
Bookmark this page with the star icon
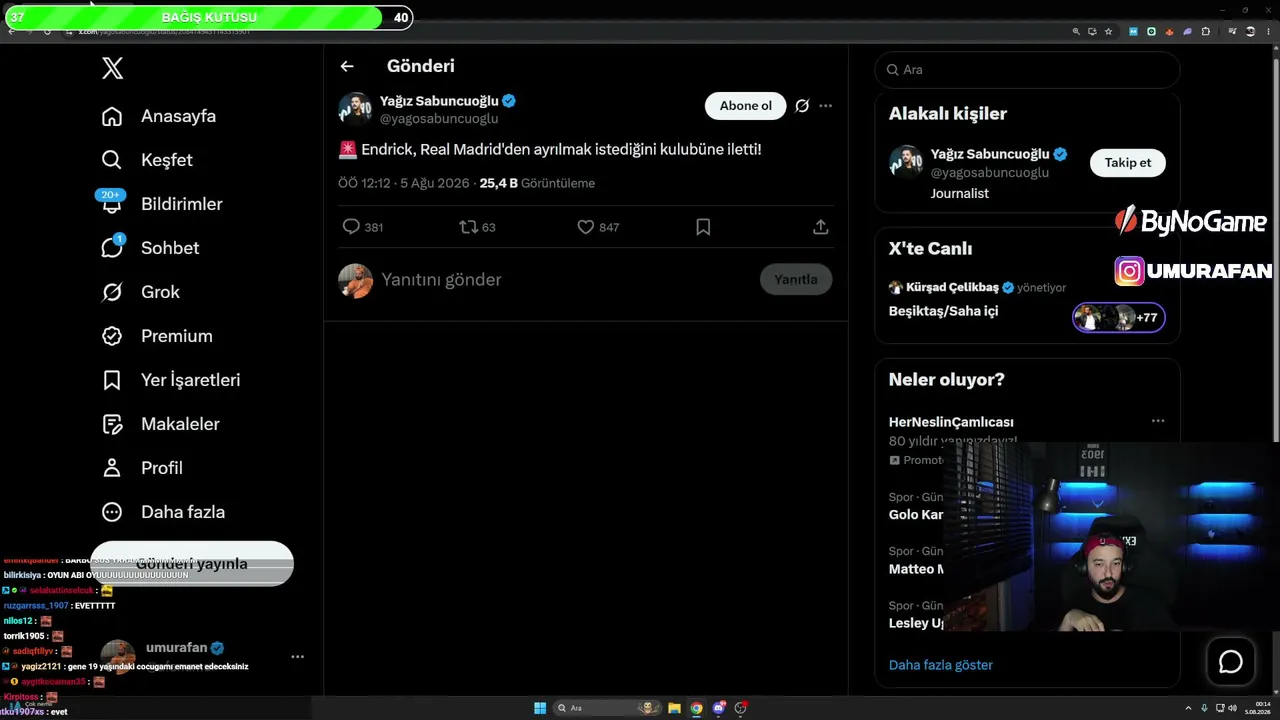[x=1108, y=31]
